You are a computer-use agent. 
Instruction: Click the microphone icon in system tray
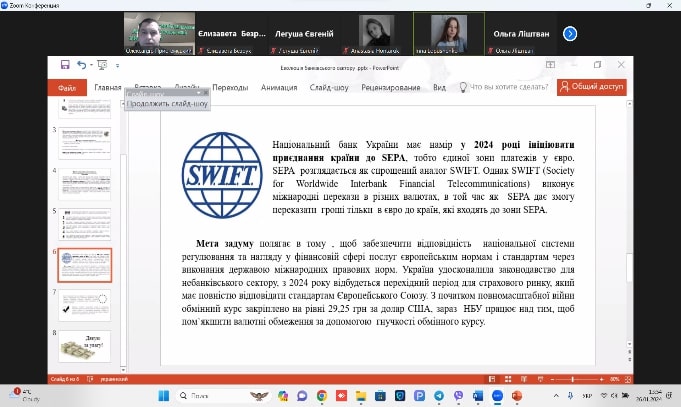(x=570, y=396)
